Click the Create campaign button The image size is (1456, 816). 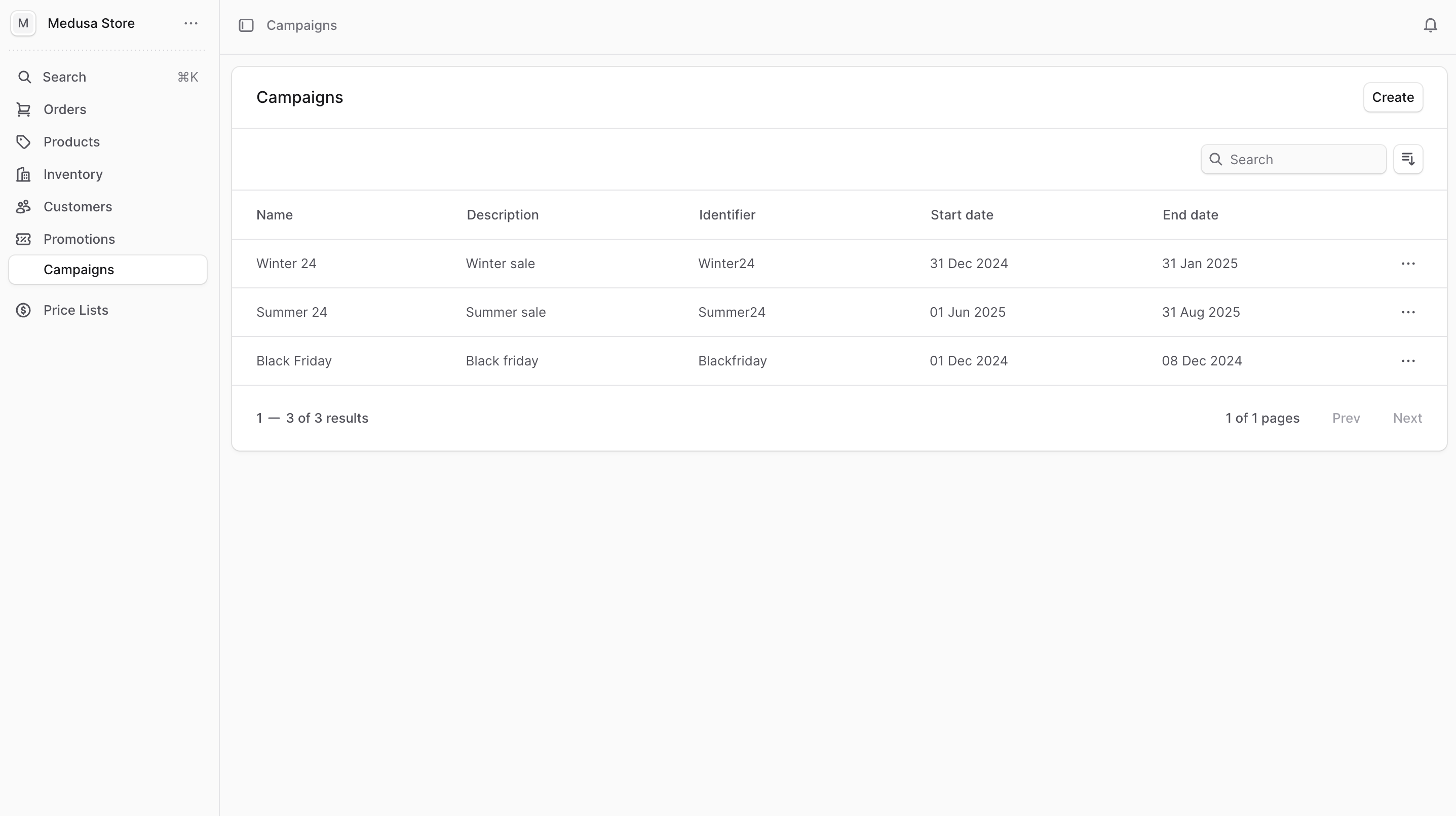(x=1393, y=97)
